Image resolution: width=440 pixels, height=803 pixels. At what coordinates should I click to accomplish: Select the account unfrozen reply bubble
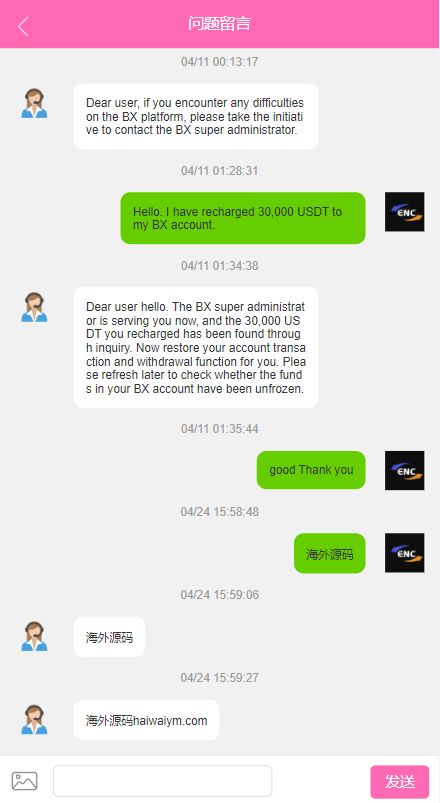click(x=196, y=348)
